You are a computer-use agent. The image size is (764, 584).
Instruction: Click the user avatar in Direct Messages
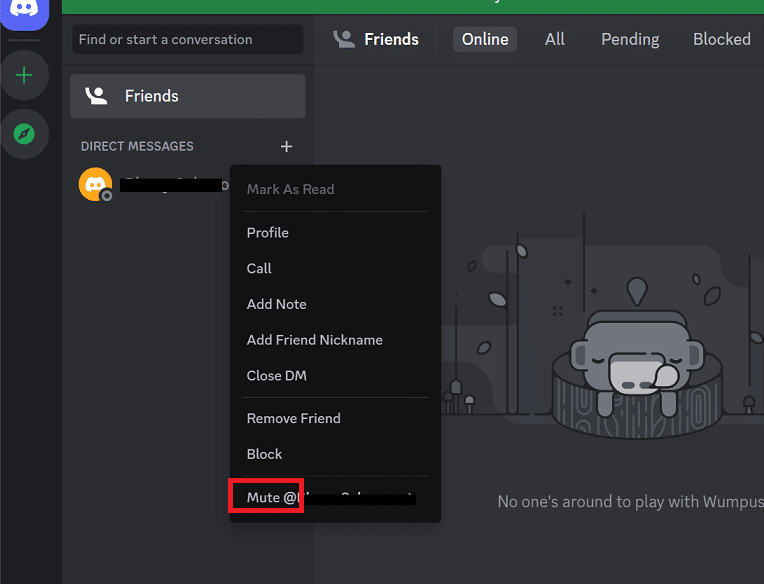pos(95,185)
